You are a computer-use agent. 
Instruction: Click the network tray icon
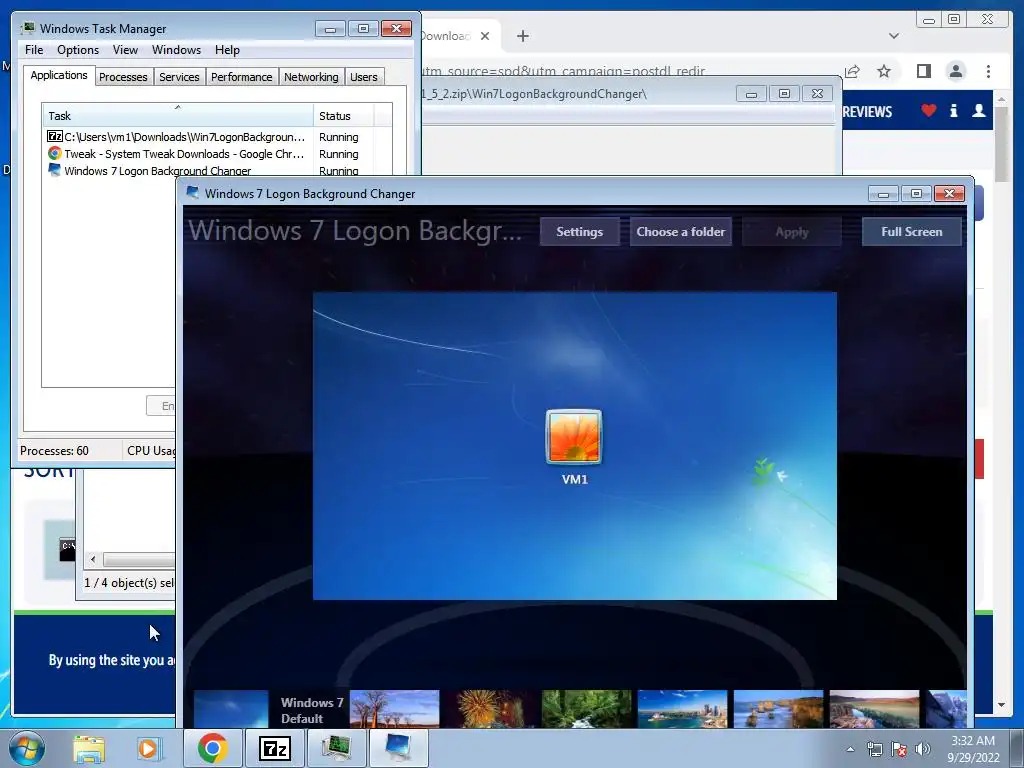pos(874,749)
